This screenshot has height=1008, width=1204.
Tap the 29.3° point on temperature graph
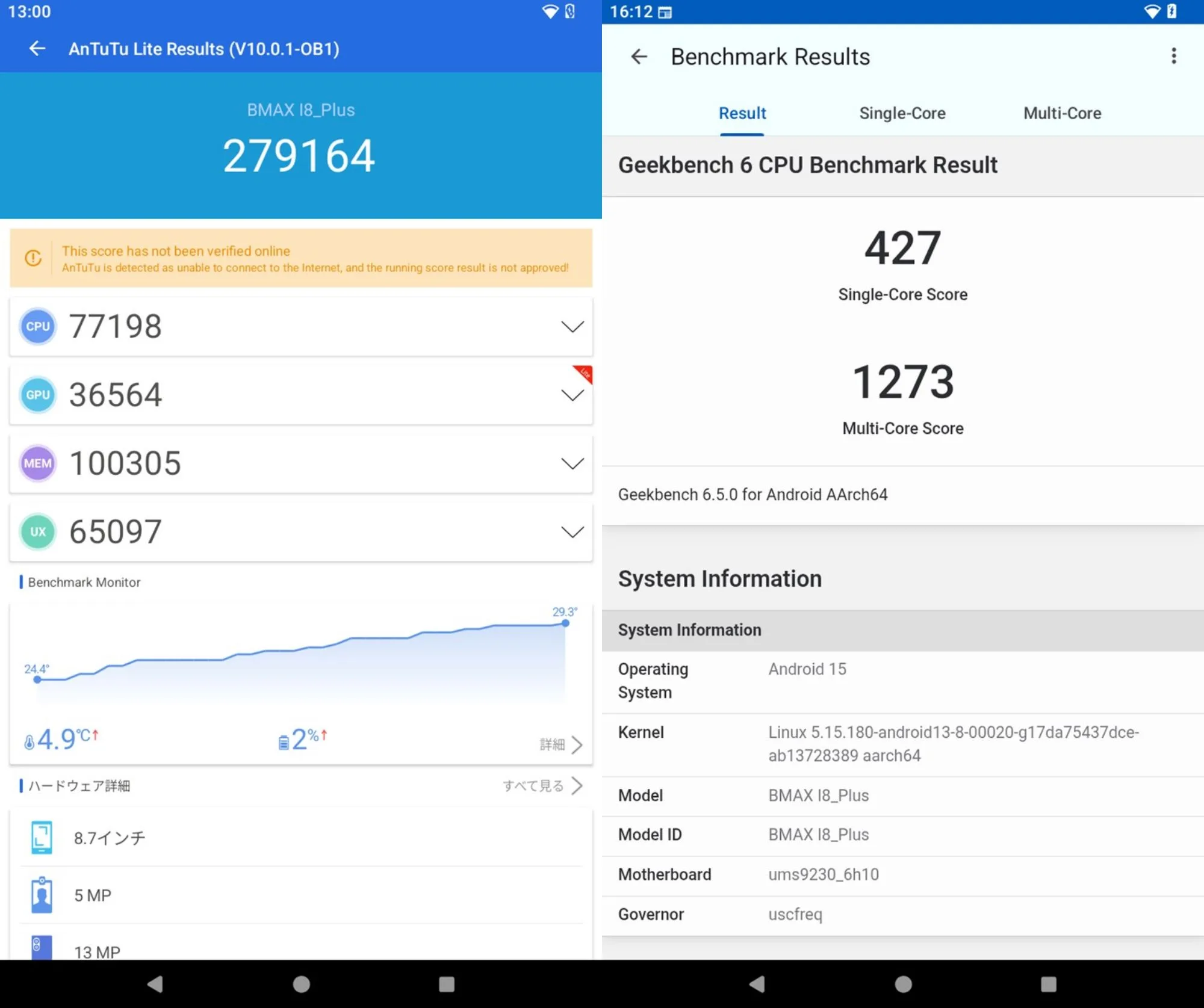click(x=565, y=623)
